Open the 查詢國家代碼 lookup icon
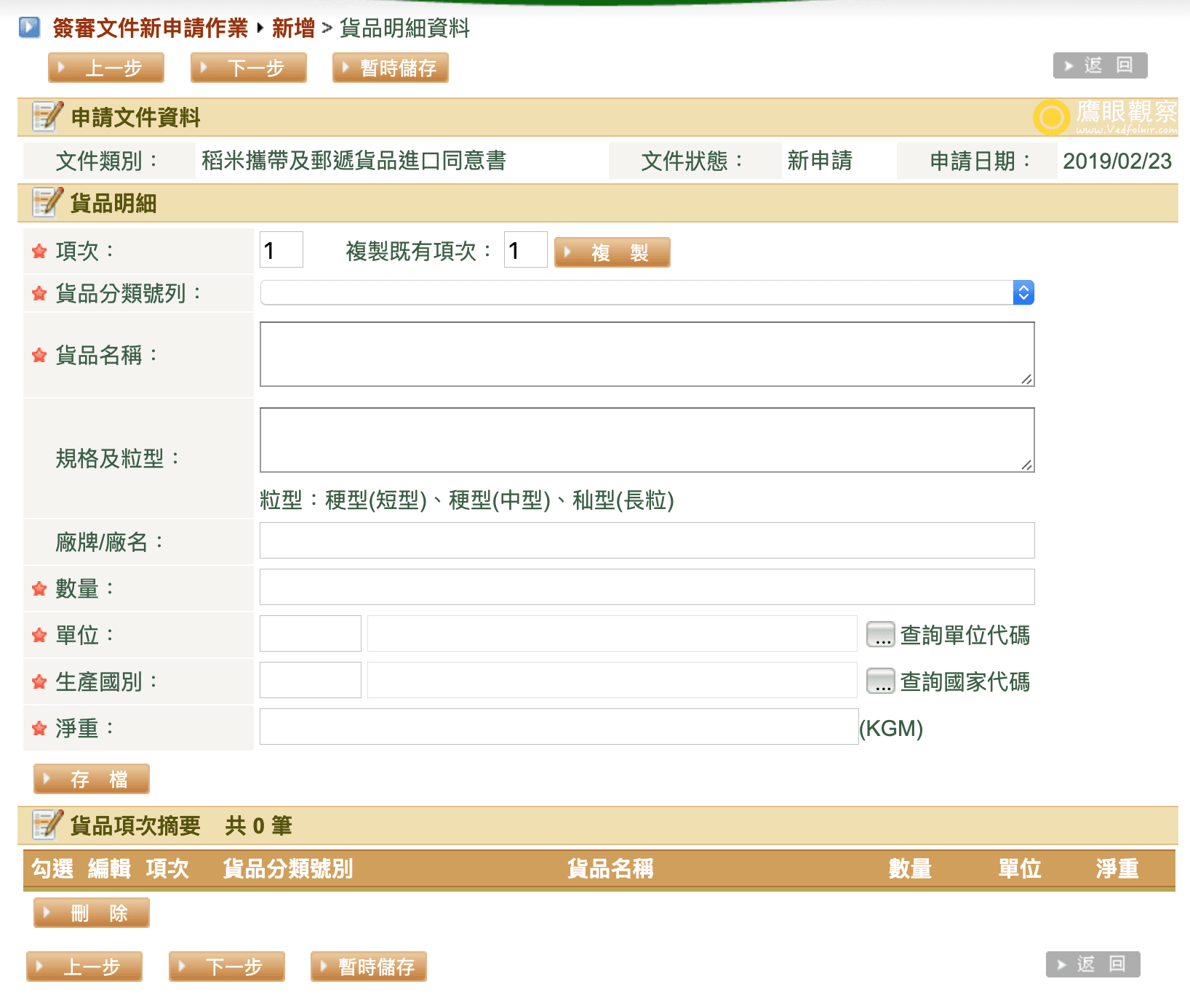Image resolution: width=1190 pixels, height=1008 pixels. (880, 681)
